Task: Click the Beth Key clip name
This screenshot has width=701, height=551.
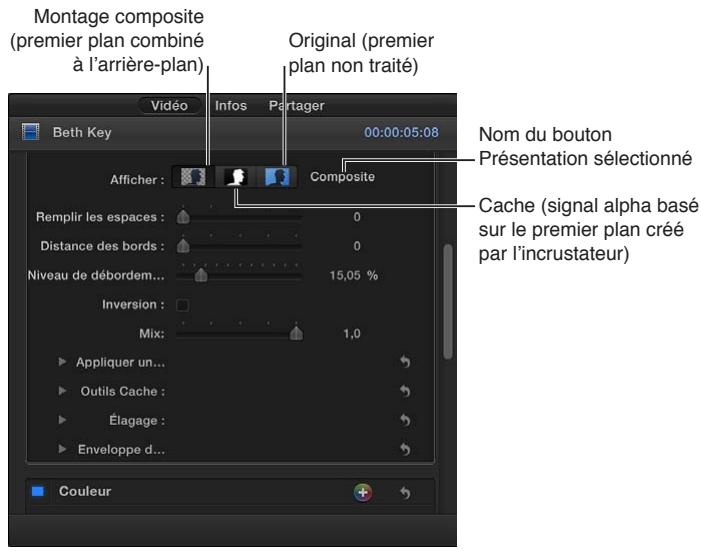Action: (x=82, y=133)
